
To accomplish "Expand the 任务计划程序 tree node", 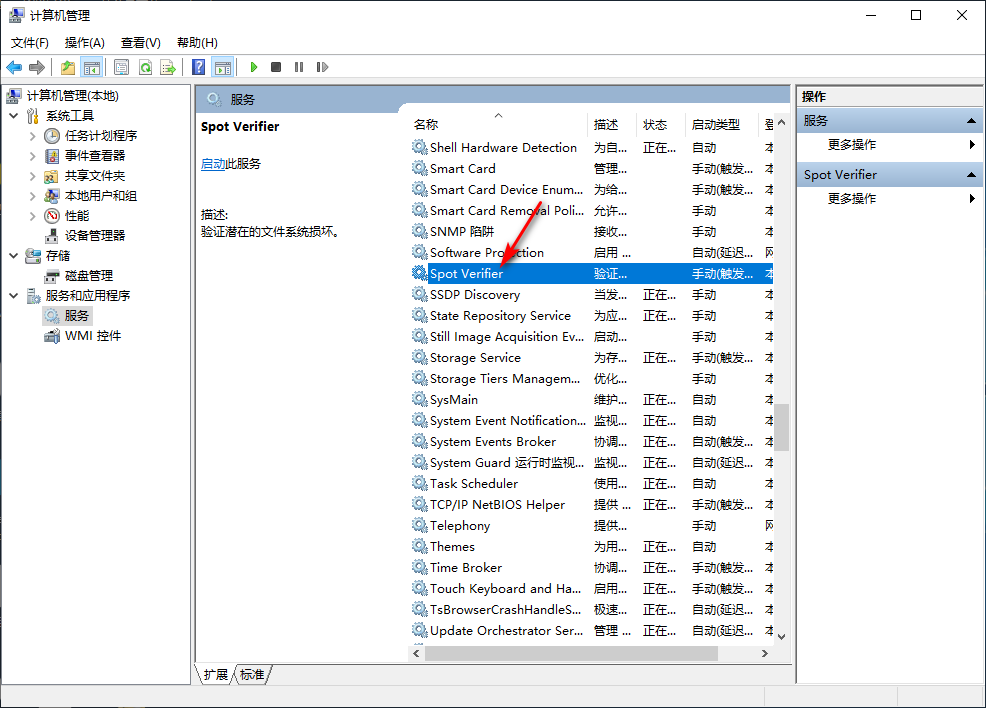I will pyautogui.click(x=33, y=136).
